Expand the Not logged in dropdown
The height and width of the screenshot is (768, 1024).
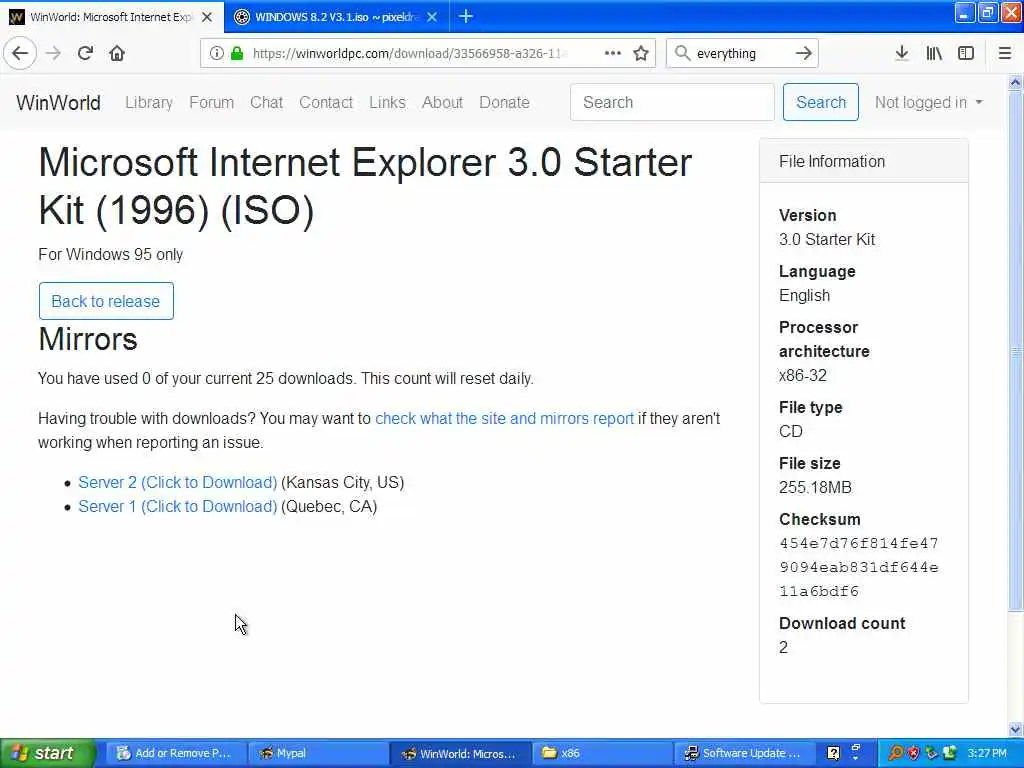pyautogui.click(x=928, y=103)
